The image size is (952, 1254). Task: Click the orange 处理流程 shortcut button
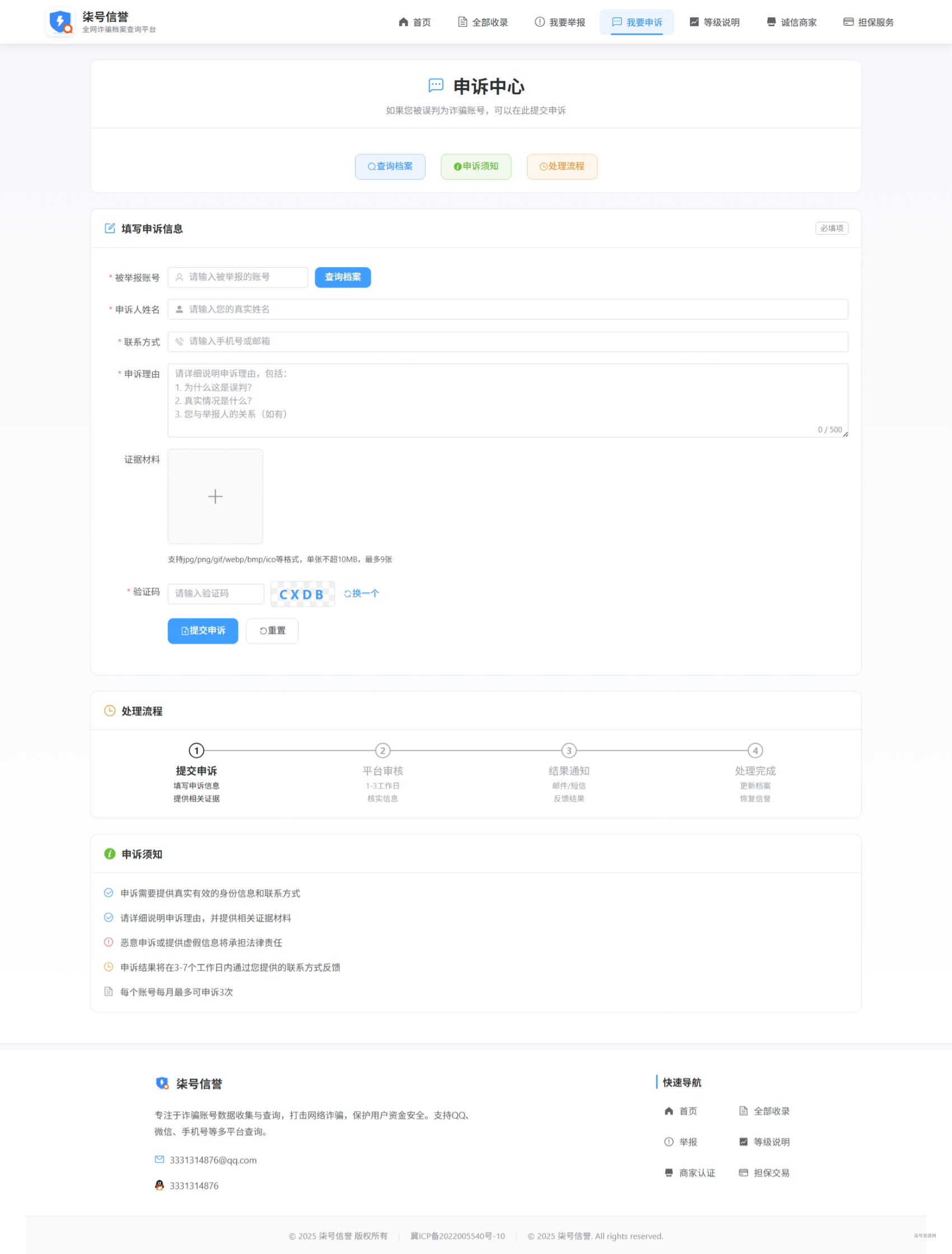point(561,167)
